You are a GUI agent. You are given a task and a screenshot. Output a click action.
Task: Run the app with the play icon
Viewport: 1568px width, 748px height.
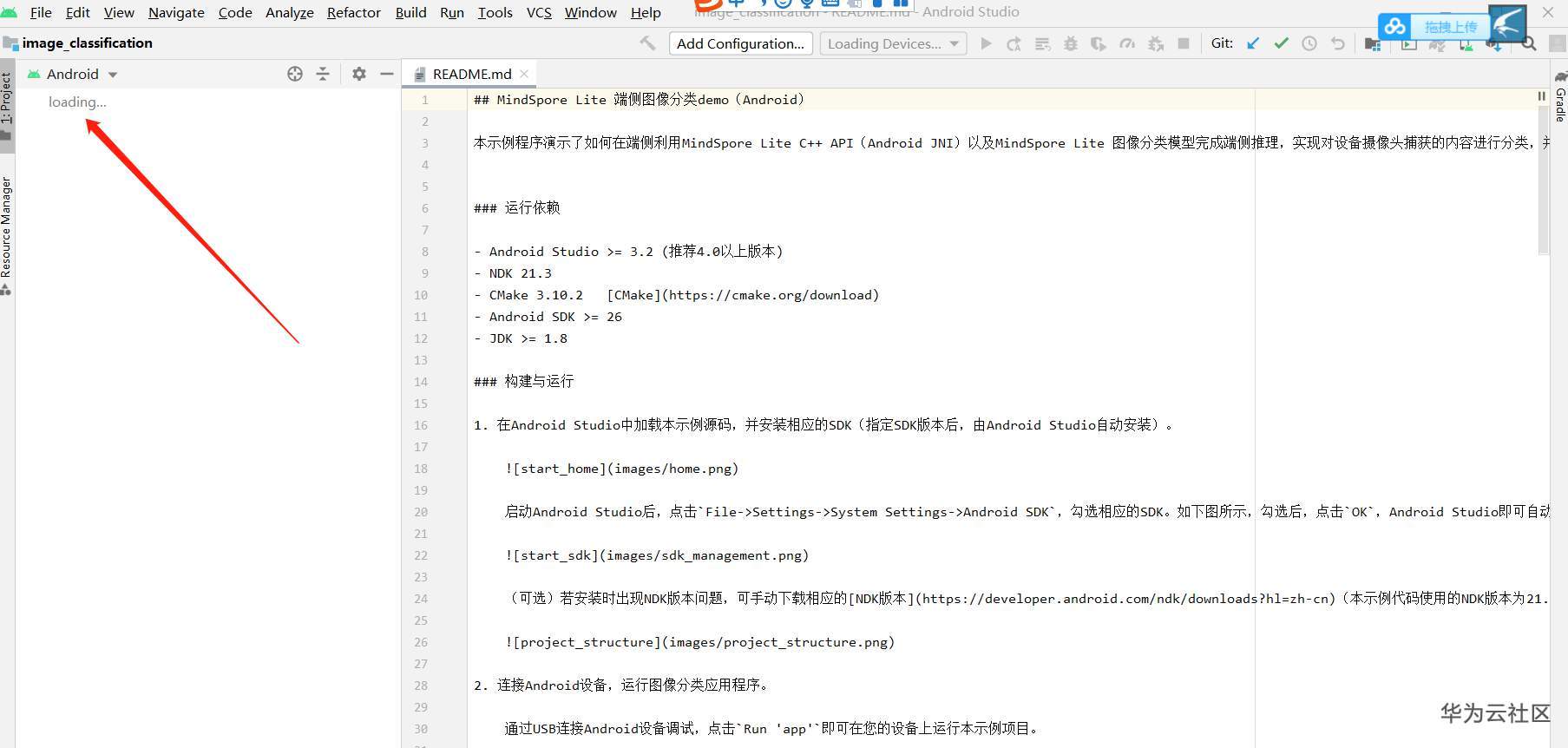pyautogui.click(x=986, y=43)
